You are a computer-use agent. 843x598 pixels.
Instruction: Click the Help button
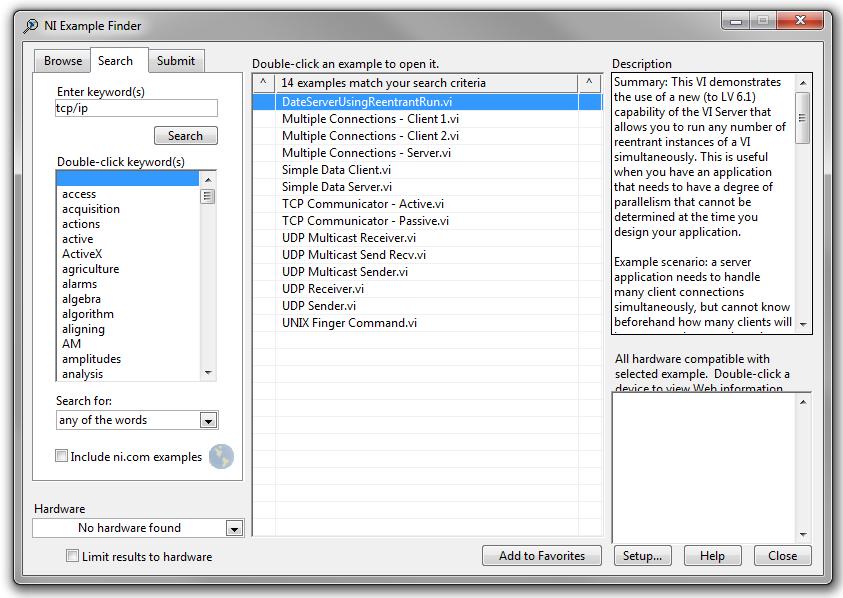coord(712,556)
